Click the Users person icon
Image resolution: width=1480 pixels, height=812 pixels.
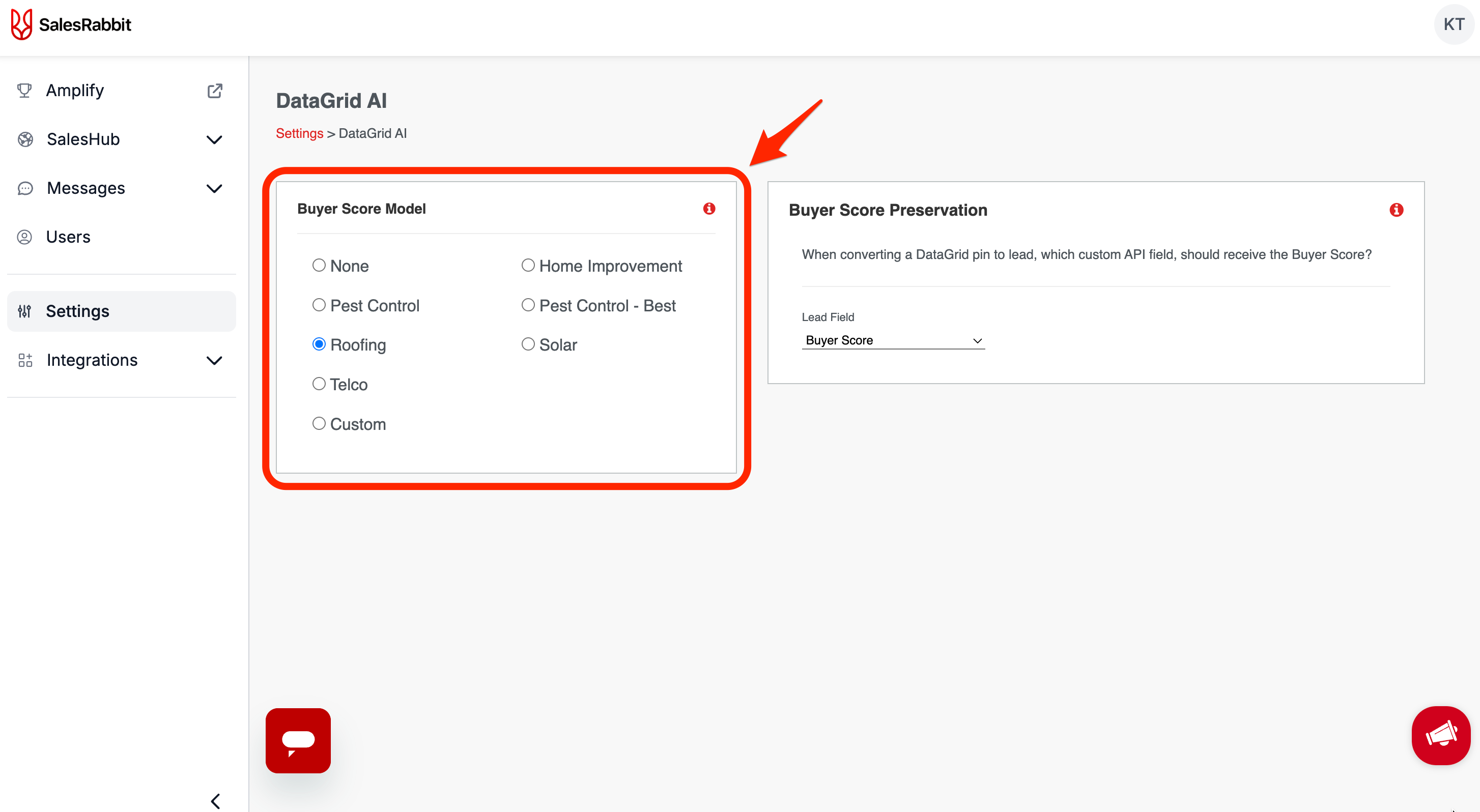(x=24, y=237)
